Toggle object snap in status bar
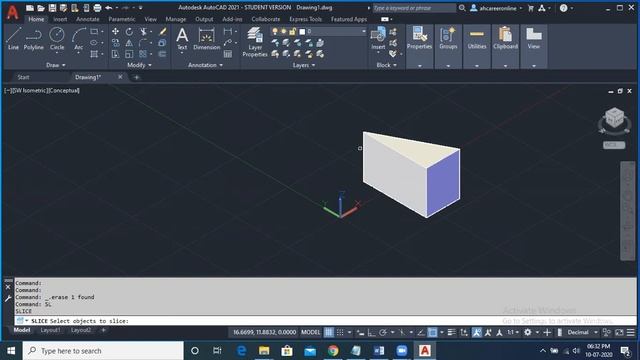The image size is (640, 360). click(x=432, y=332)
